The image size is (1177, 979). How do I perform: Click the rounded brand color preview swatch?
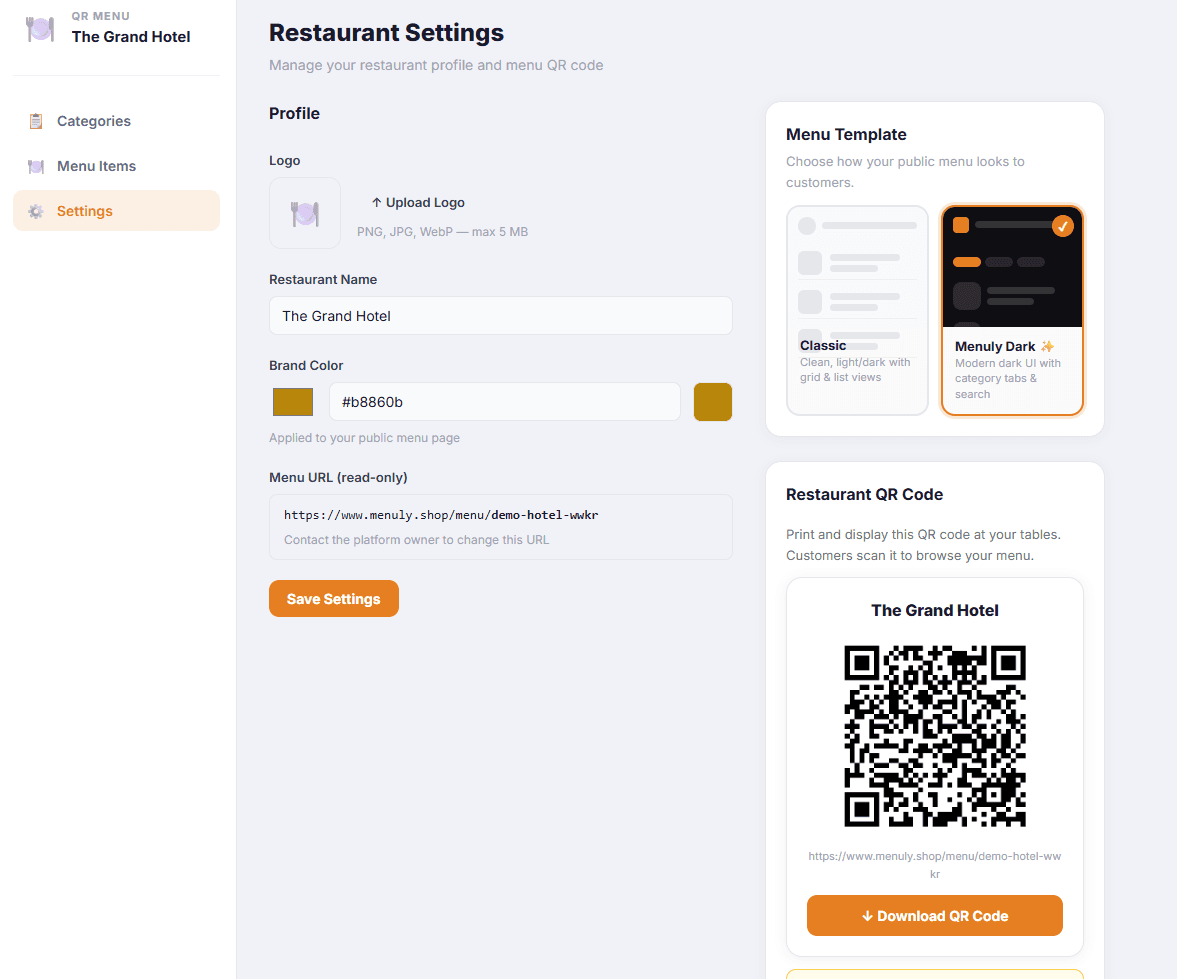[x=712, y=402]
